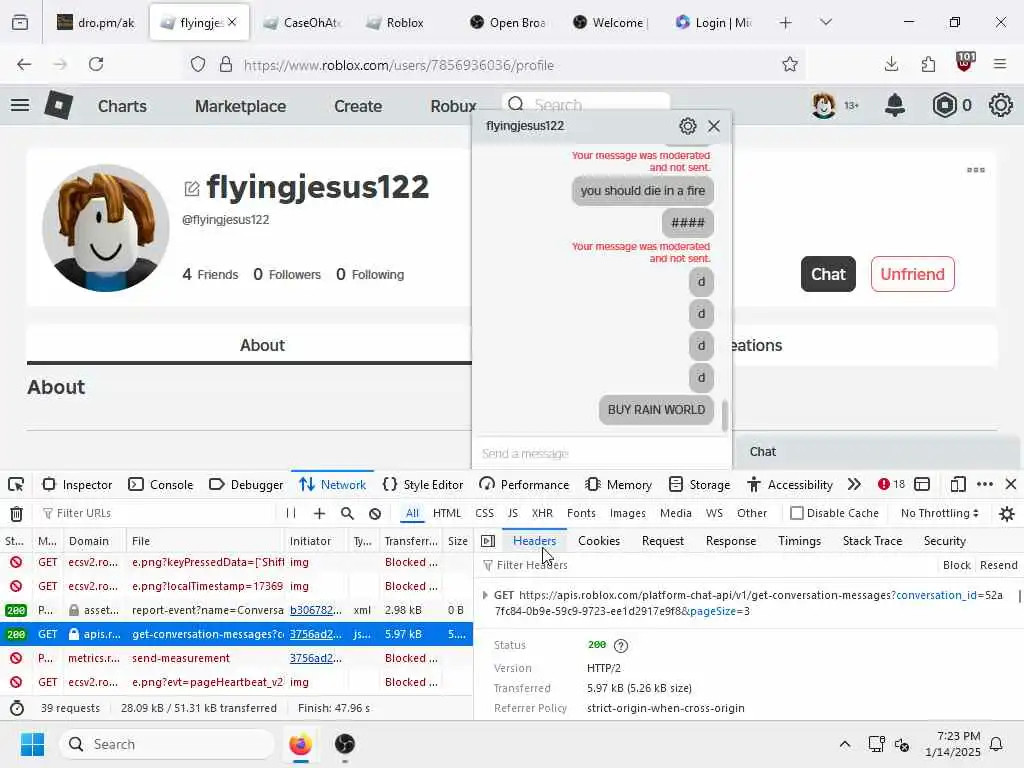This screenshot has width=1024, height=768.
Task: Open the extensions puzzle icon
Action: tap(928, 64)
